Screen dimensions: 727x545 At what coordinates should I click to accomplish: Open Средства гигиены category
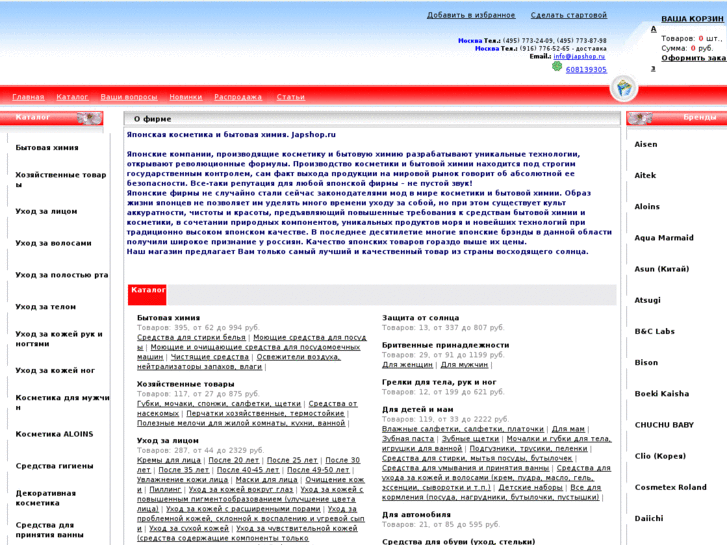click(x=54, y=466)
